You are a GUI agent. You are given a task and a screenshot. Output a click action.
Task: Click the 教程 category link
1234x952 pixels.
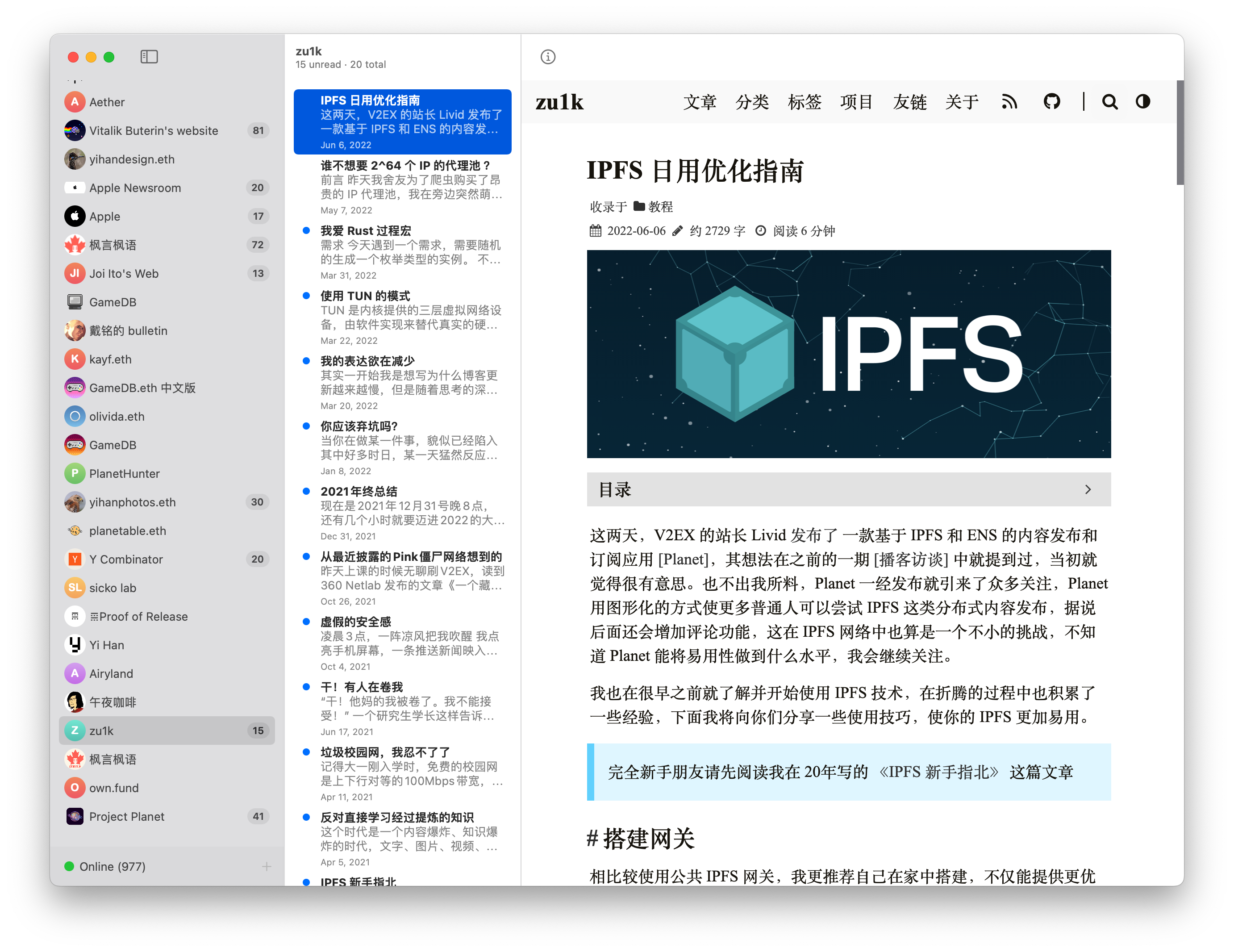click(660, 207)
